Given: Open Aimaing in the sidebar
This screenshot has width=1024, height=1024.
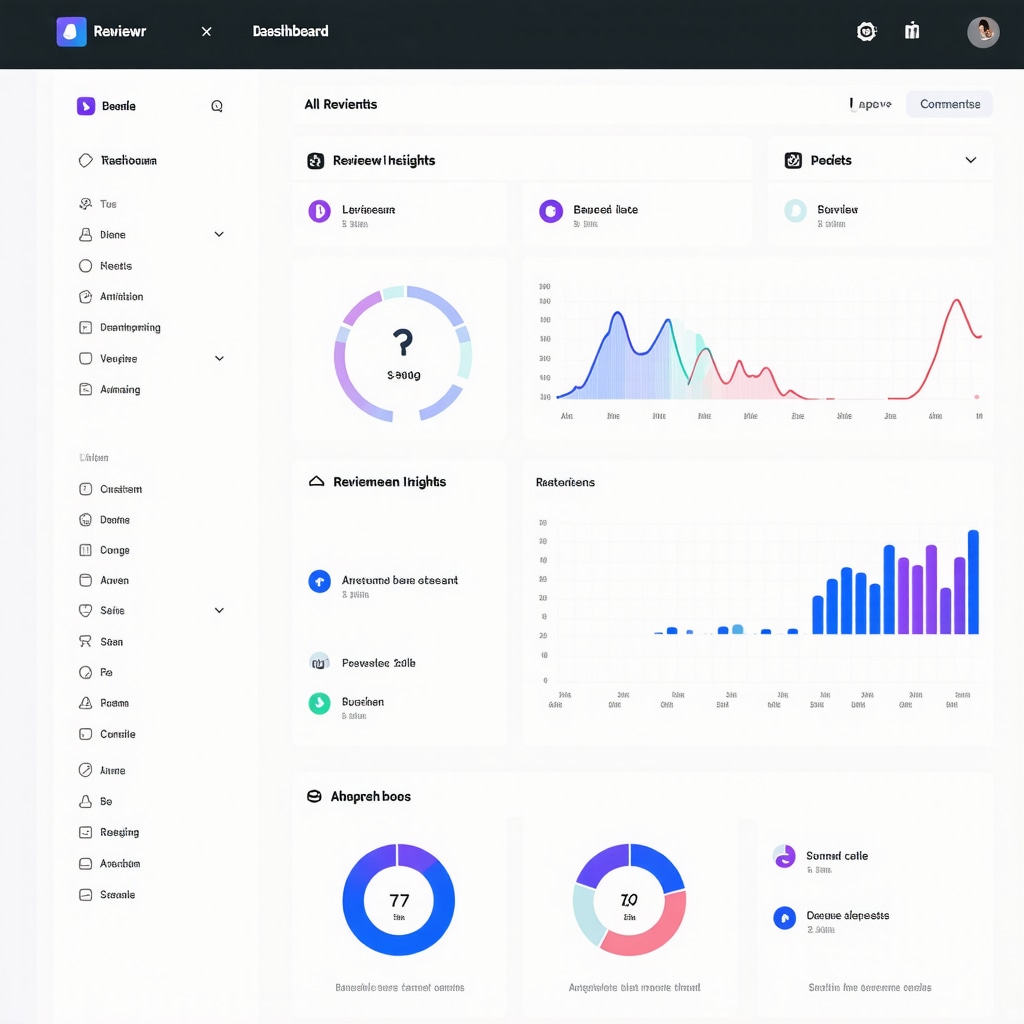Looking at the screenshot, I should click(x=110, y=389).
